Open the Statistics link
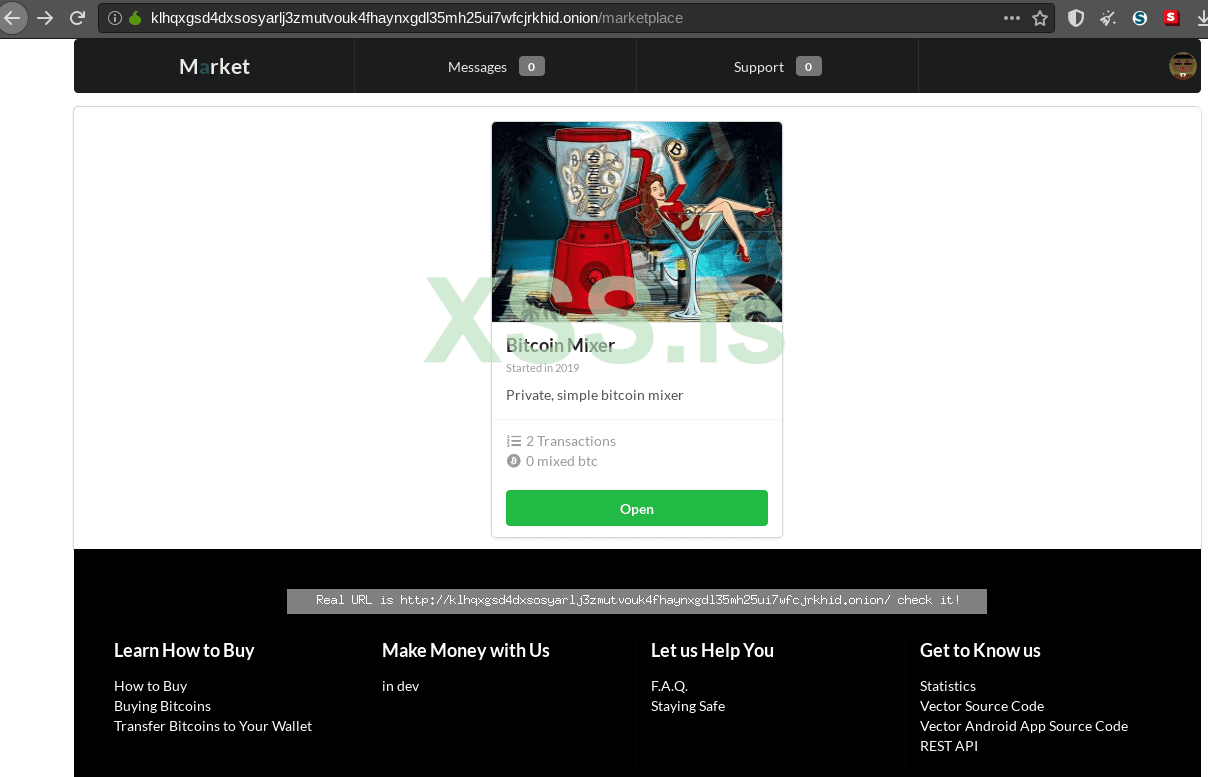Viewport: 1208px width, 777px height. pyautogui.click(x=948, y=686)
